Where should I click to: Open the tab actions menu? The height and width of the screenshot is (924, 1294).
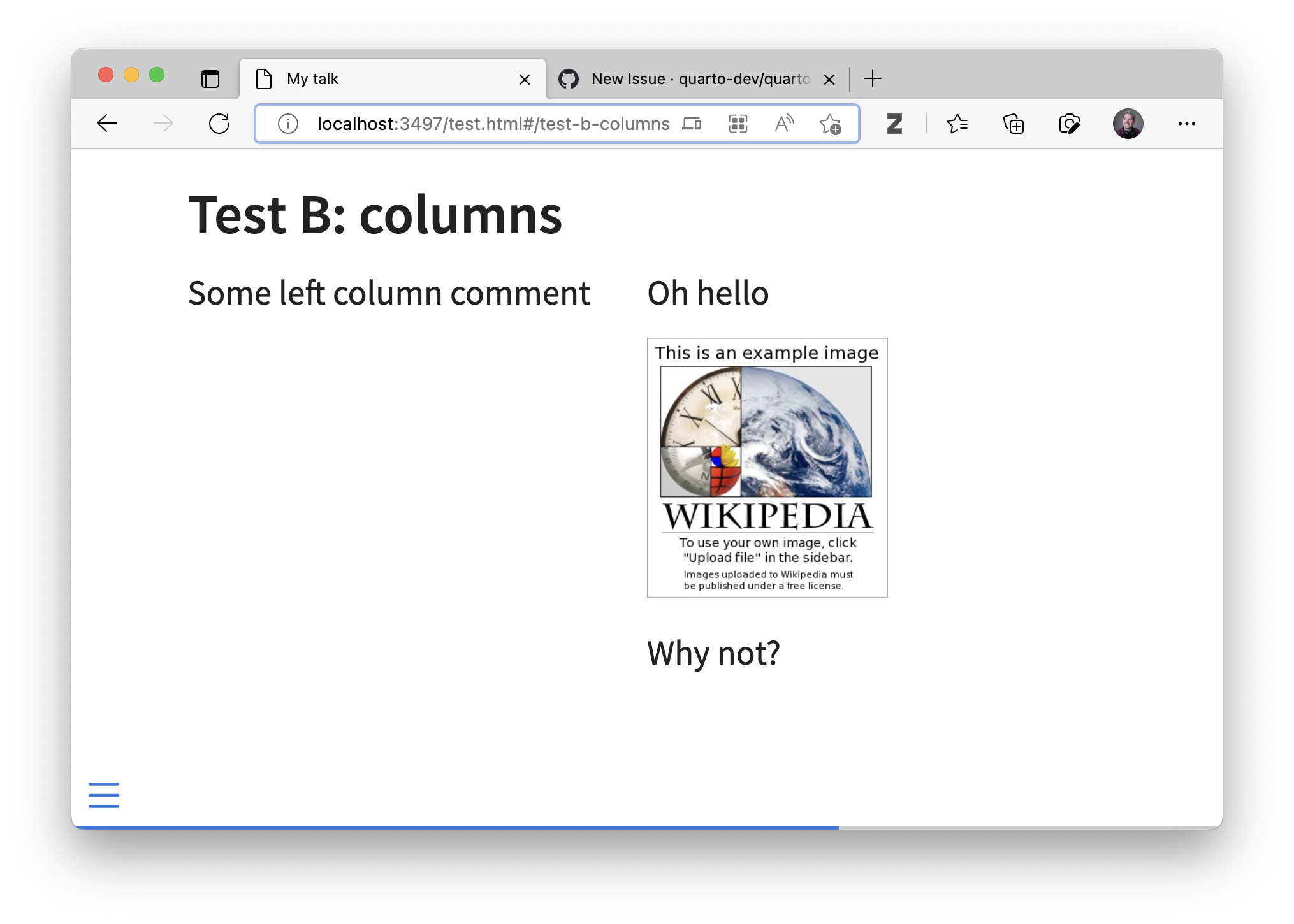(x=210, y=78)
